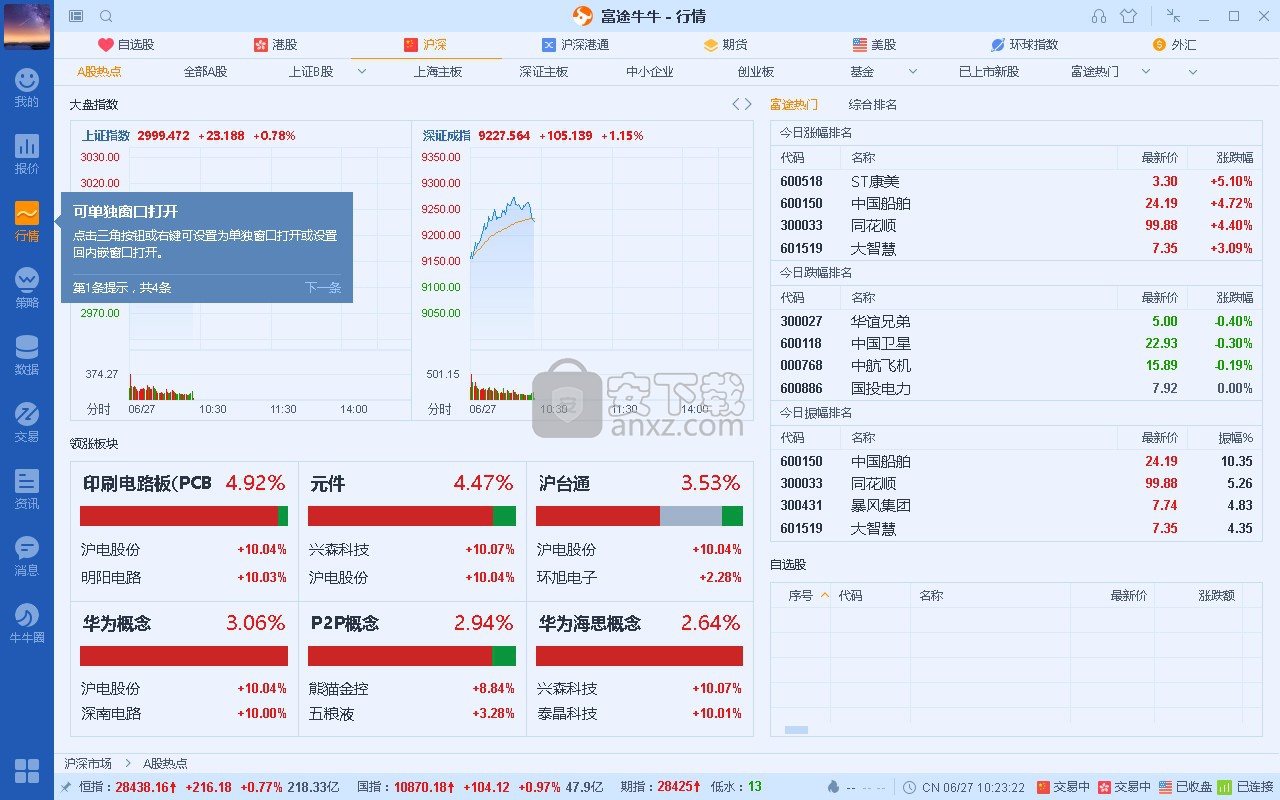
Task: Click the 沪台通 sector rise-fall bar
Action: tap(640, 516)
